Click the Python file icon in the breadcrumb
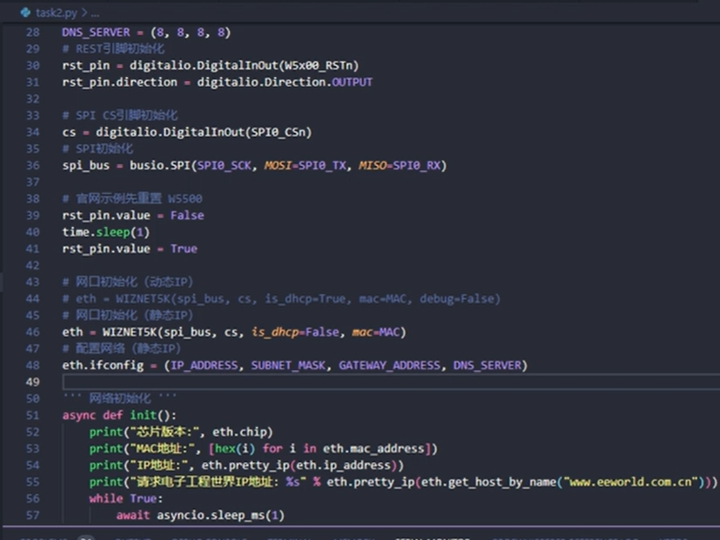The height and width of the screenshot is (540, 720). pyautogui.click(x=24, y=12)
